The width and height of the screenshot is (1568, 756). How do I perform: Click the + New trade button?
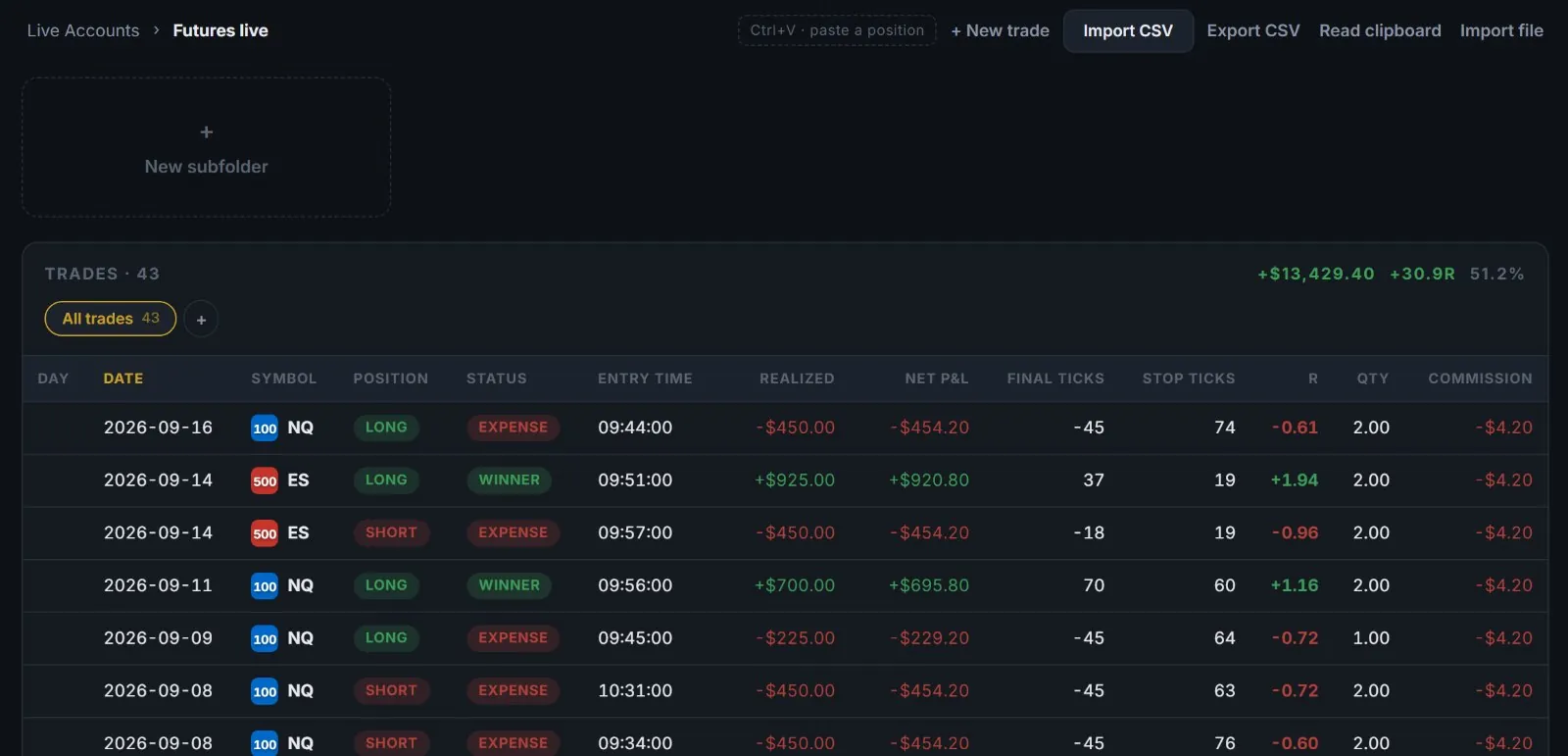1000,30
